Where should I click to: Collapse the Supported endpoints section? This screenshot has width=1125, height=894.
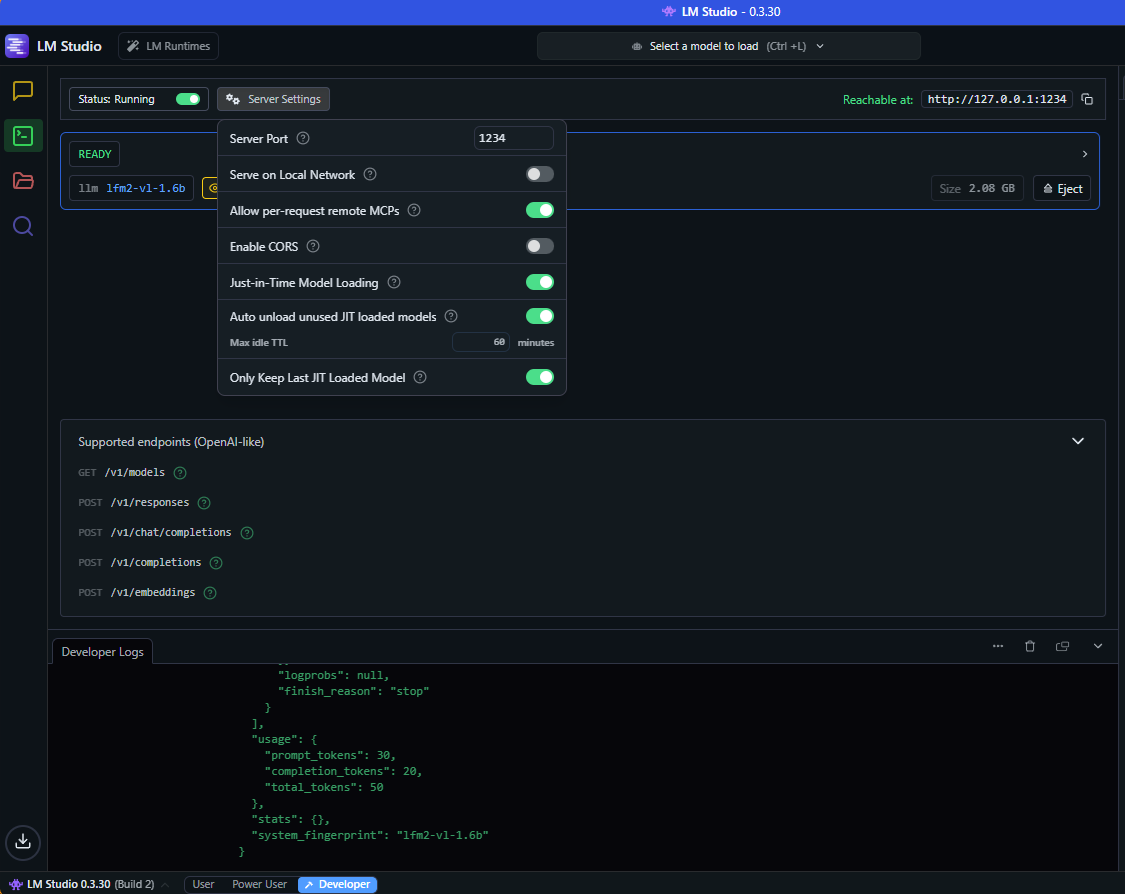[1078, 441]
